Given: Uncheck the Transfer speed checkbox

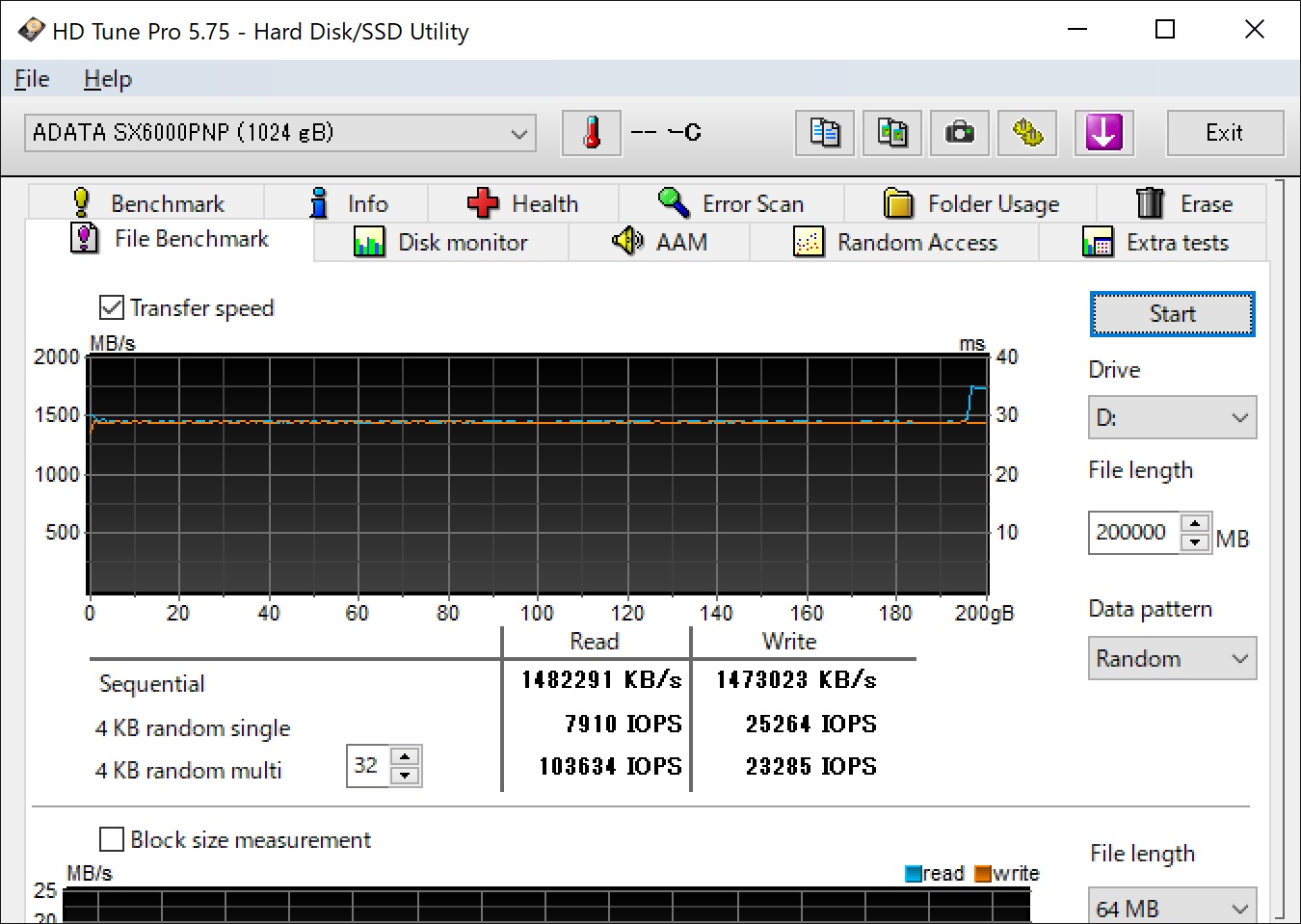Looking at the screenshot, I should coord(112,308).
